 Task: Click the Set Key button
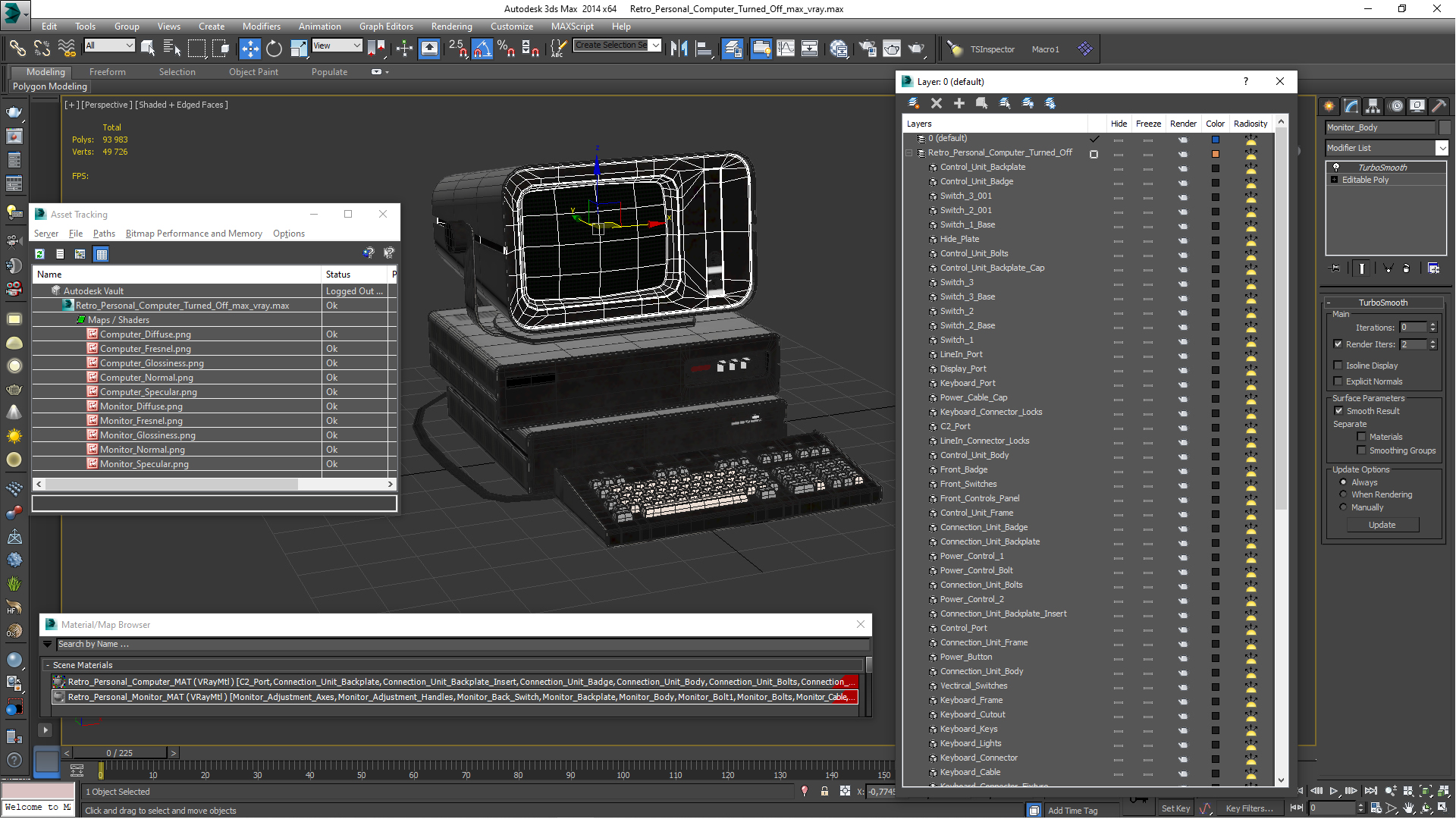1175,808
